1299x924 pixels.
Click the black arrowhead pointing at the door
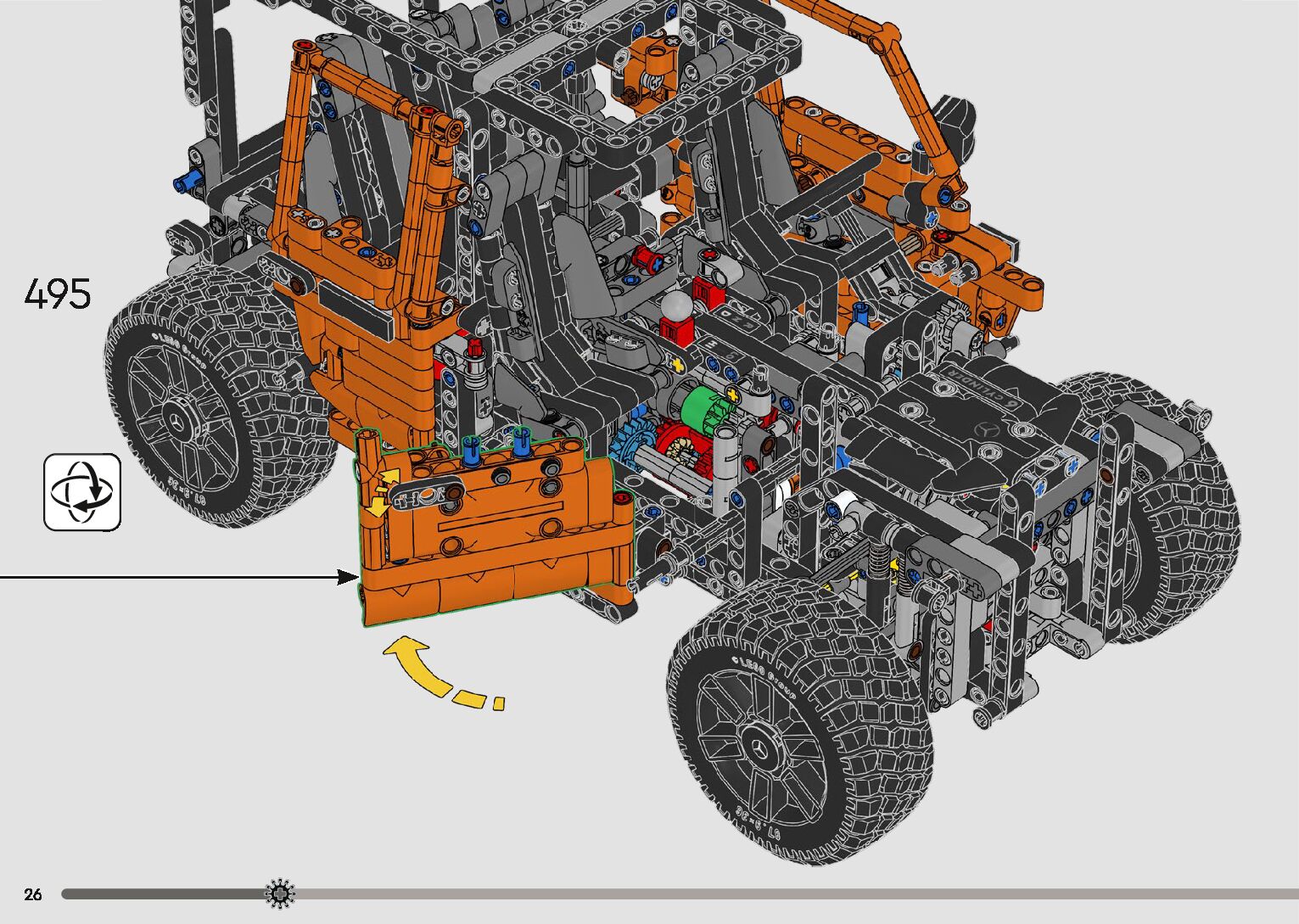tap(348, 577)
